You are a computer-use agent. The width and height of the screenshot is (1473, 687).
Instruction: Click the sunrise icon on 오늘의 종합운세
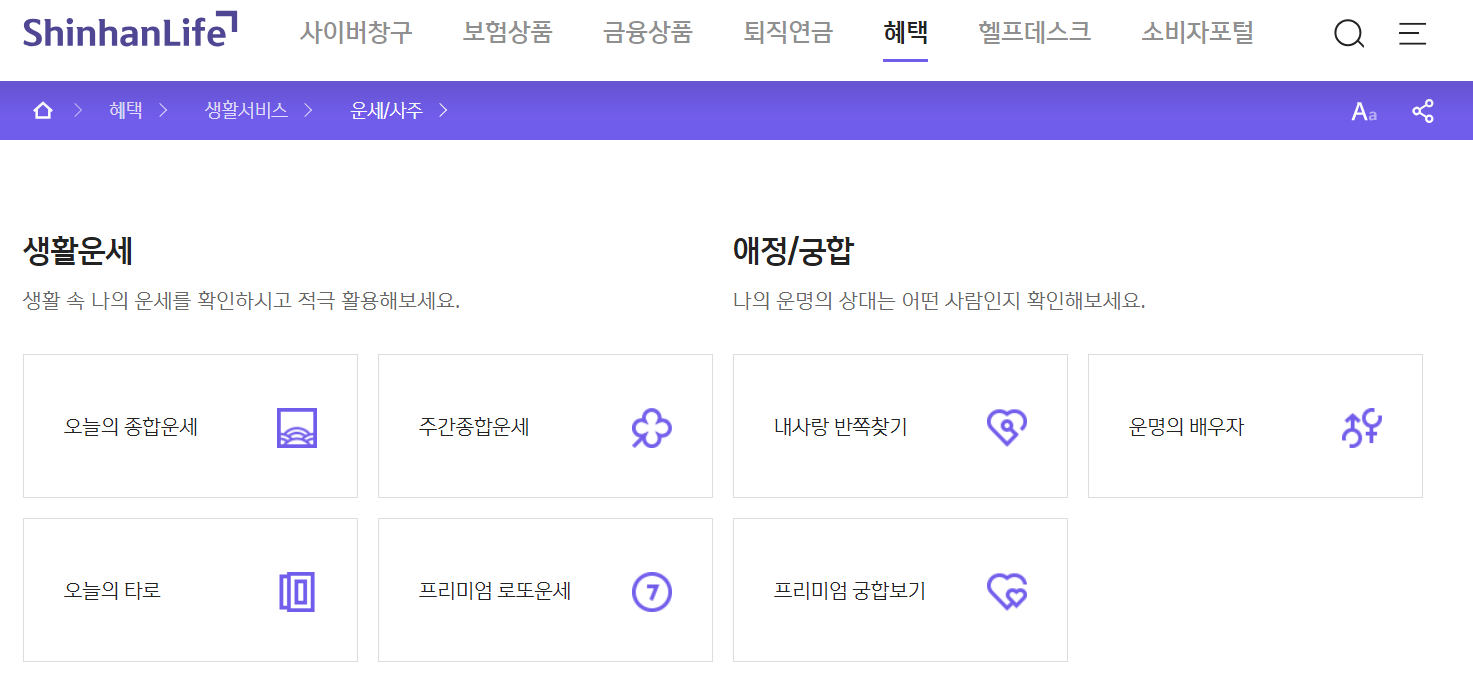click(296, 426)
